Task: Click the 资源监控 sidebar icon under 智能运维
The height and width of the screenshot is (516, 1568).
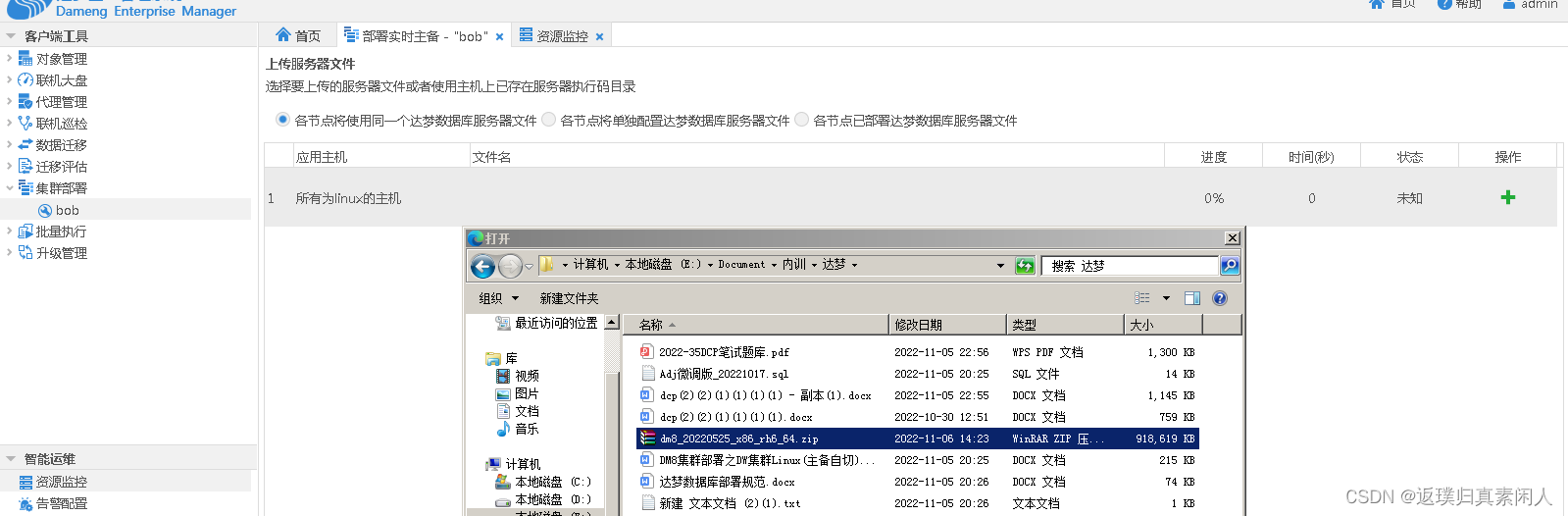Action: coord(25,482)
